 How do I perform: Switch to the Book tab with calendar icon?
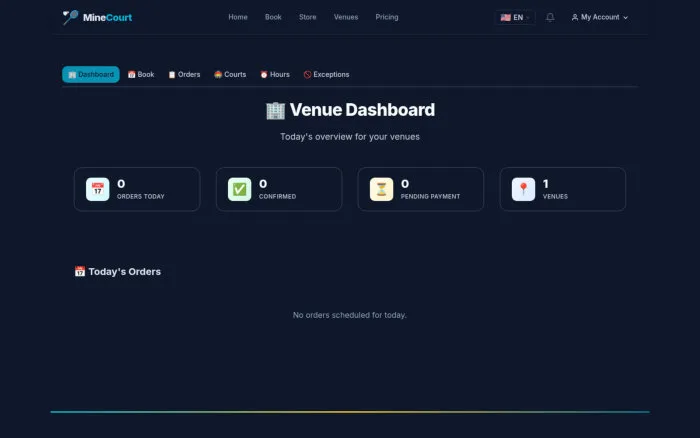[141, 75]
